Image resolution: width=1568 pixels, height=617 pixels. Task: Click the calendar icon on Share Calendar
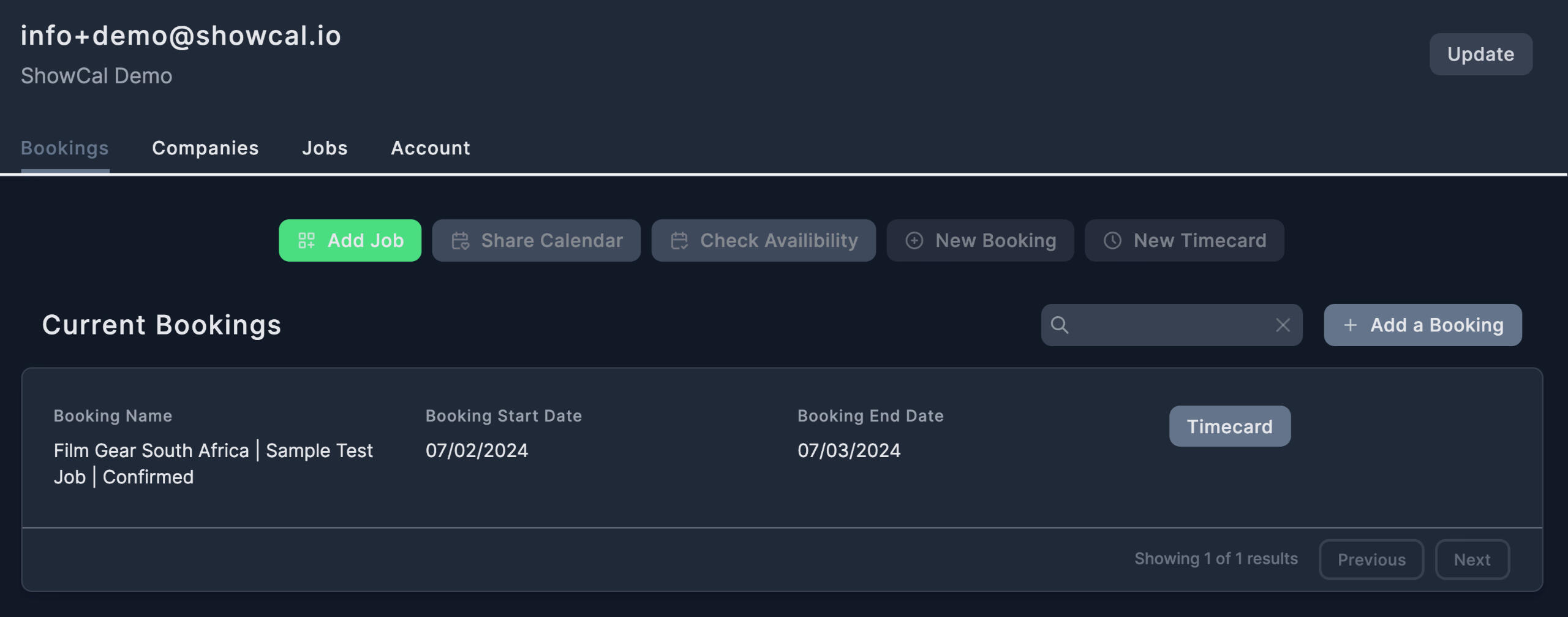pyautogui.click(x=460, y=241)
